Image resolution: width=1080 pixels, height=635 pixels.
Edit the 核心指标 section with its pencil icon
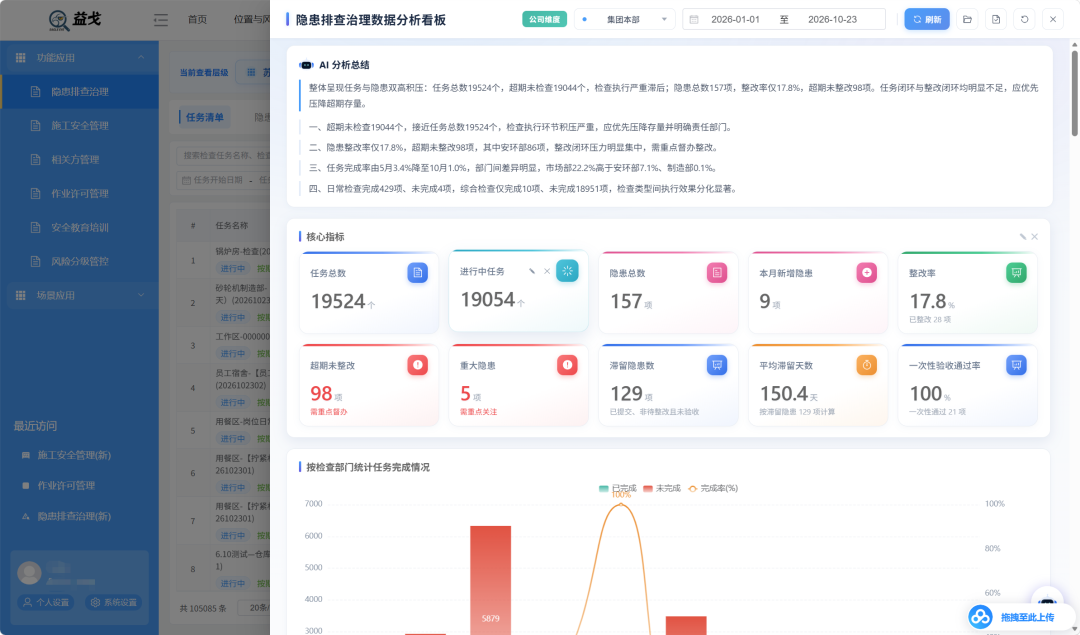(1023, 236)
